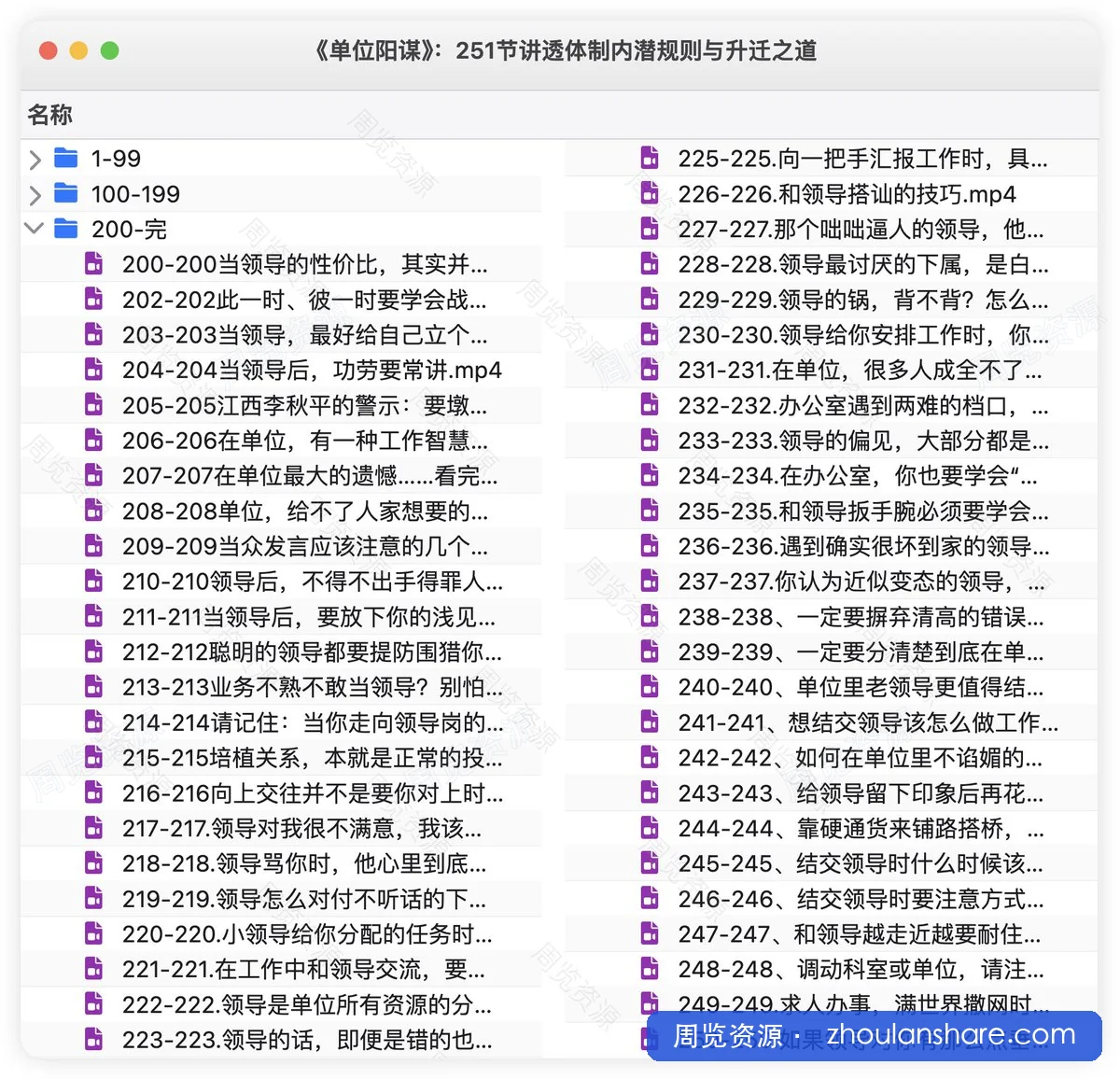Click video icon beside 223-223.领导的话
This screenshot has width=1120, height=1079.
[94, 1039]
